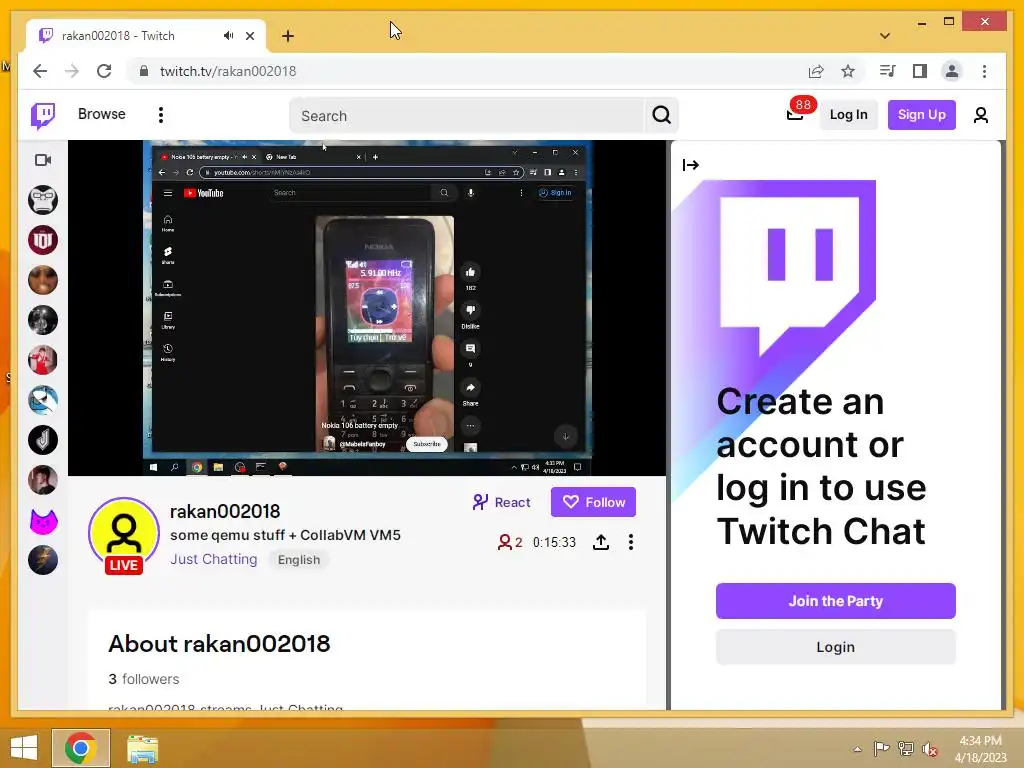Click the Chrome taskbar icon
This screenshot has width=1024, height=768.
coord(80,748)
